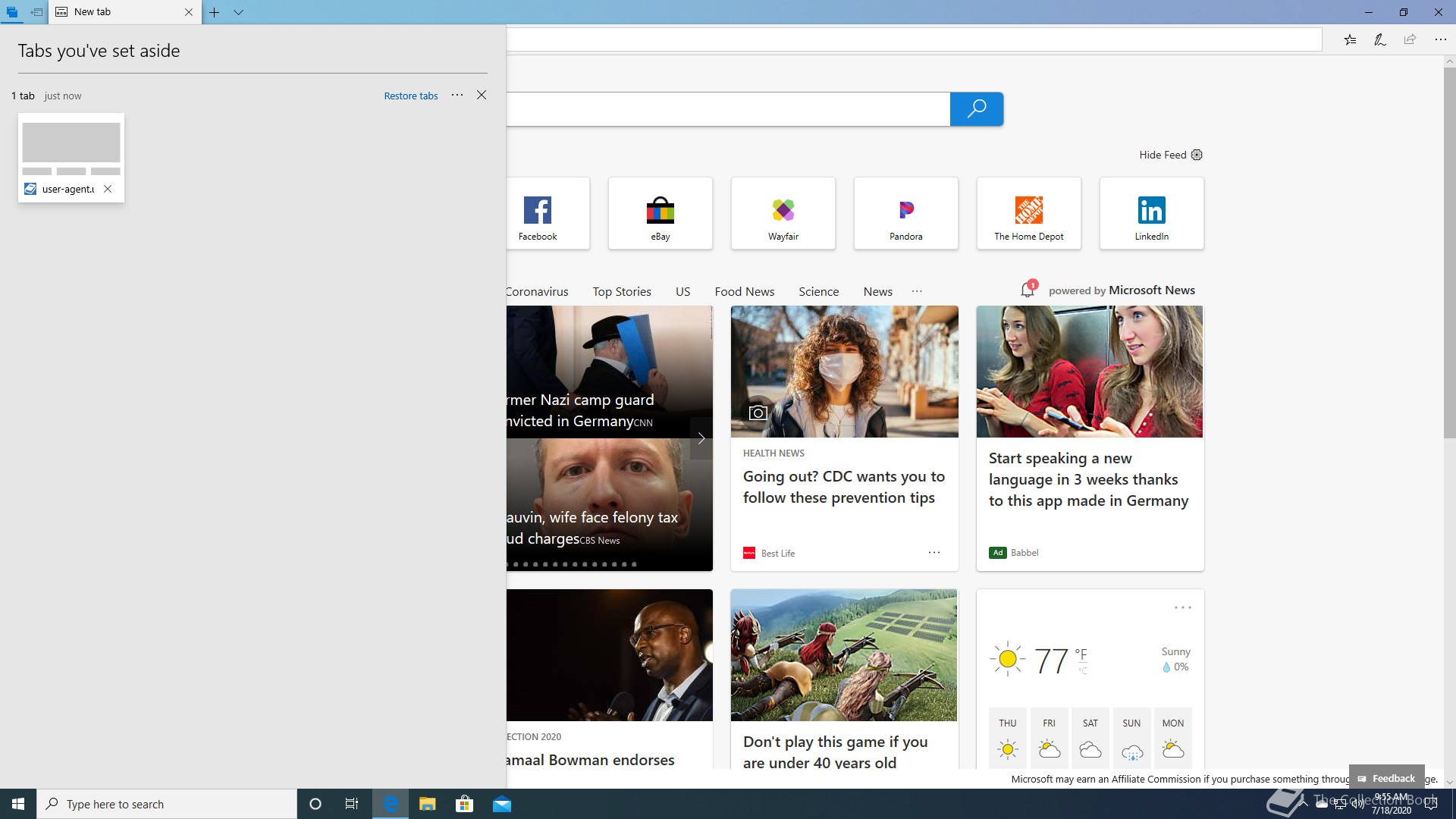
Task: Open The Home Depot top site tile
Action: coord(1029,213)
